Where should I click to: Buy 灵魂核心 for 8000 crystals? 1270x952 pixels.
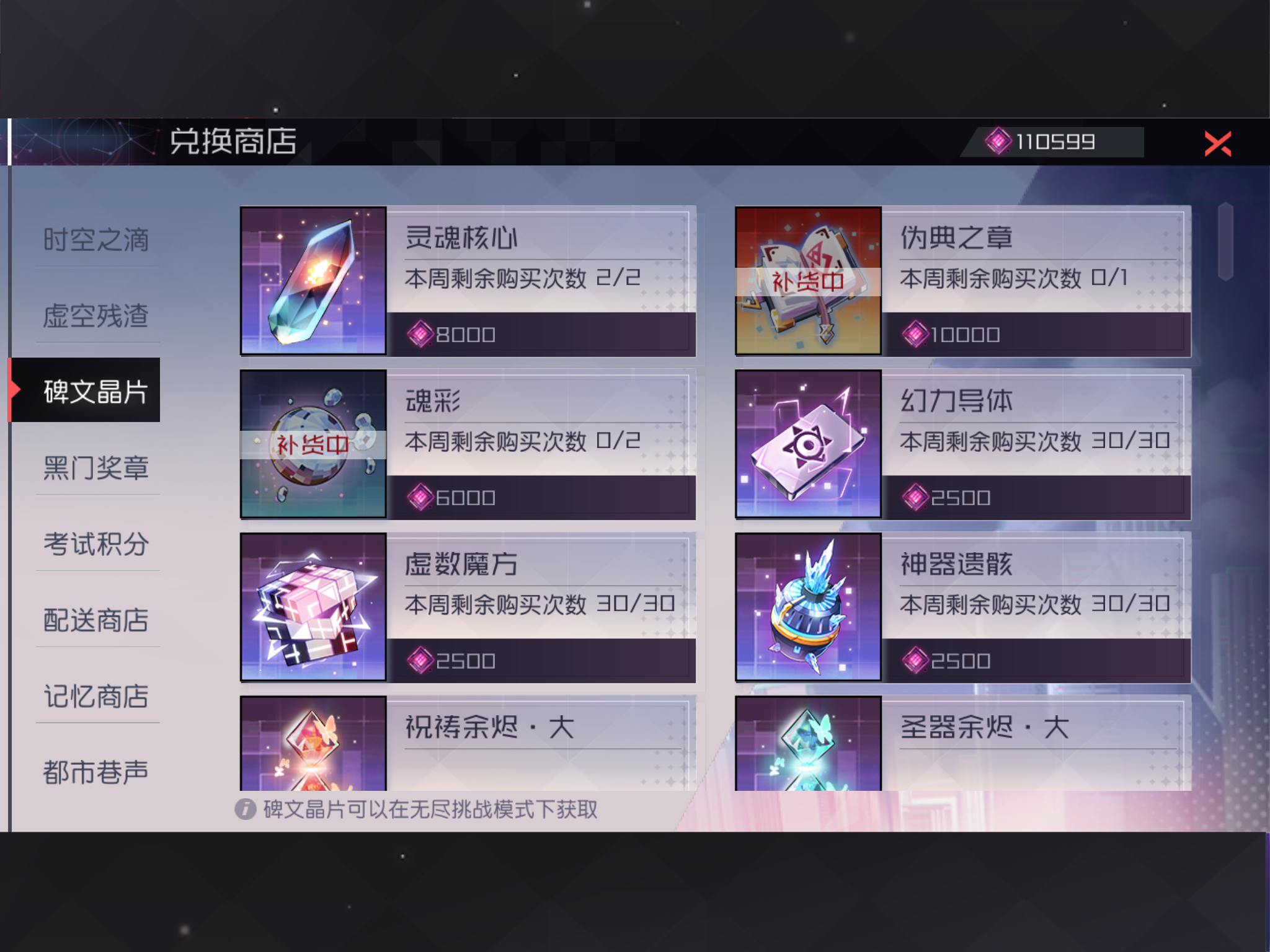541,335
